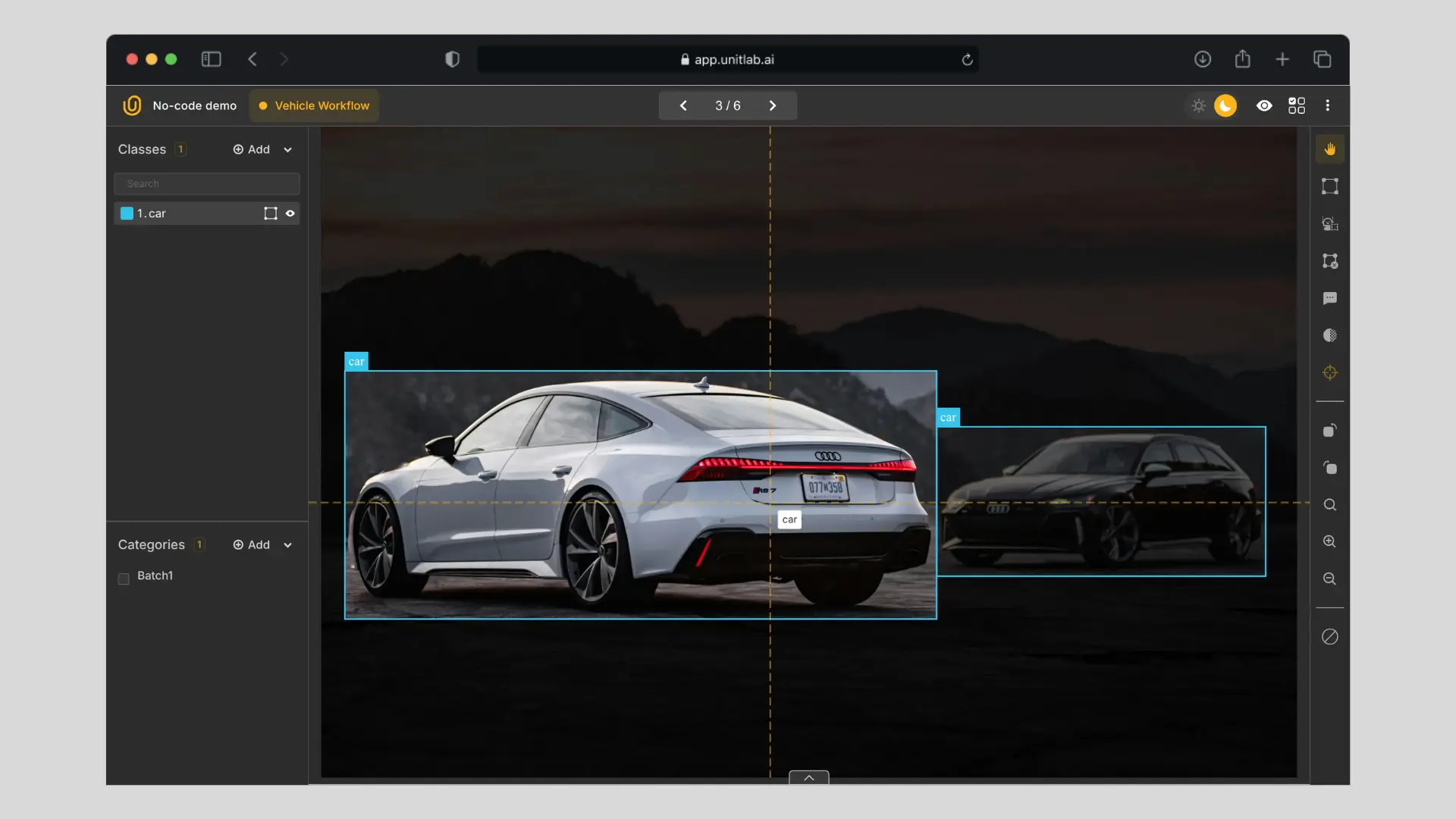Viewport: 1456px width, 819px height.
Task: Expand the bottom panel chevron
Action: (808, 777)
